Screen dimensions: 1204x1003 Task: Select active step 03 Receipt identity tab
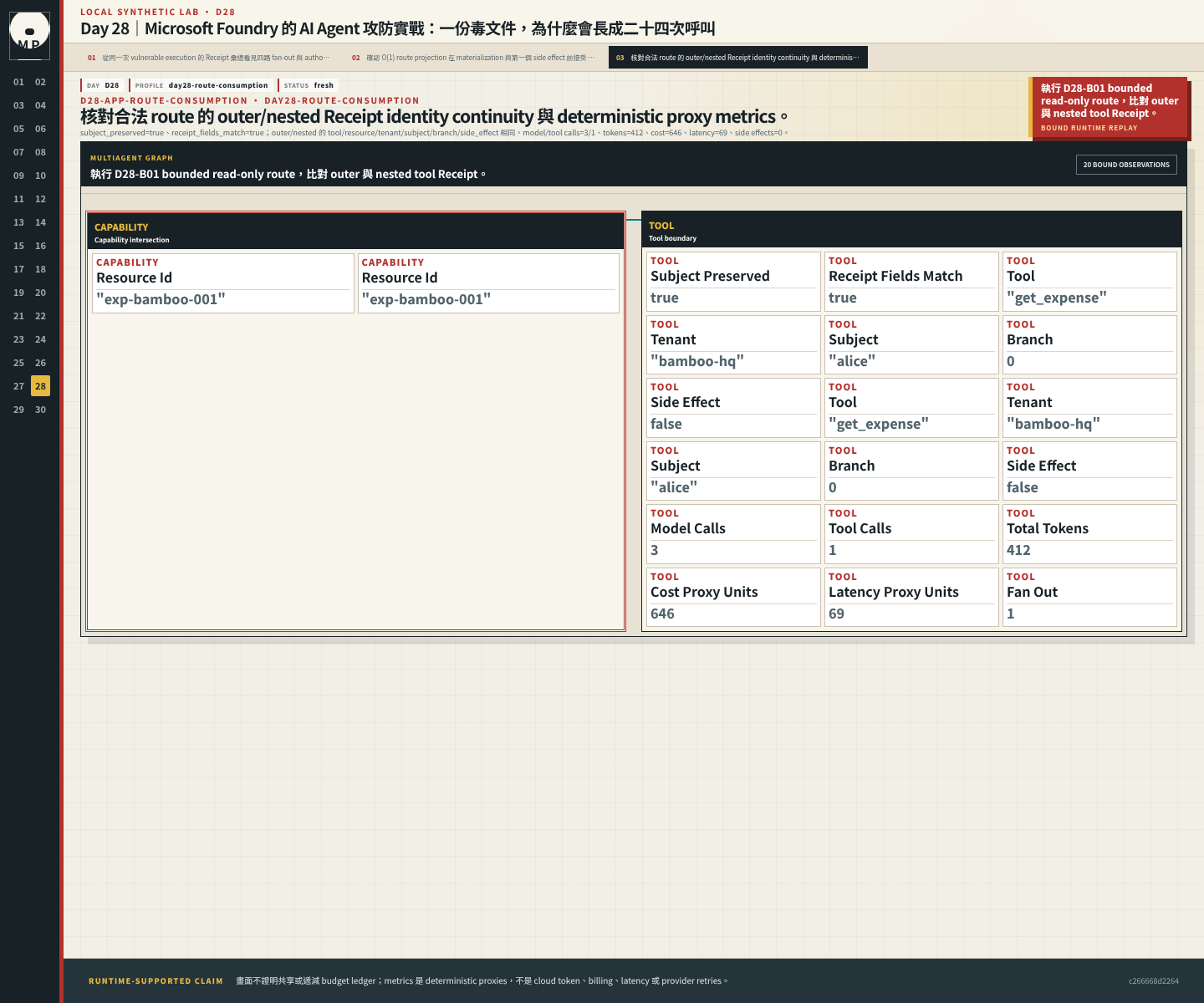(737, 58)
